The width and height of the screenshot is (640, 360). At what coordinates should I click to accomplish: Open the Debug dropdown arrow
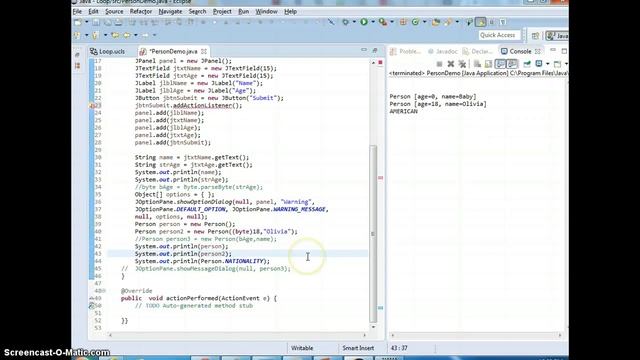click(x=354, y=22)
